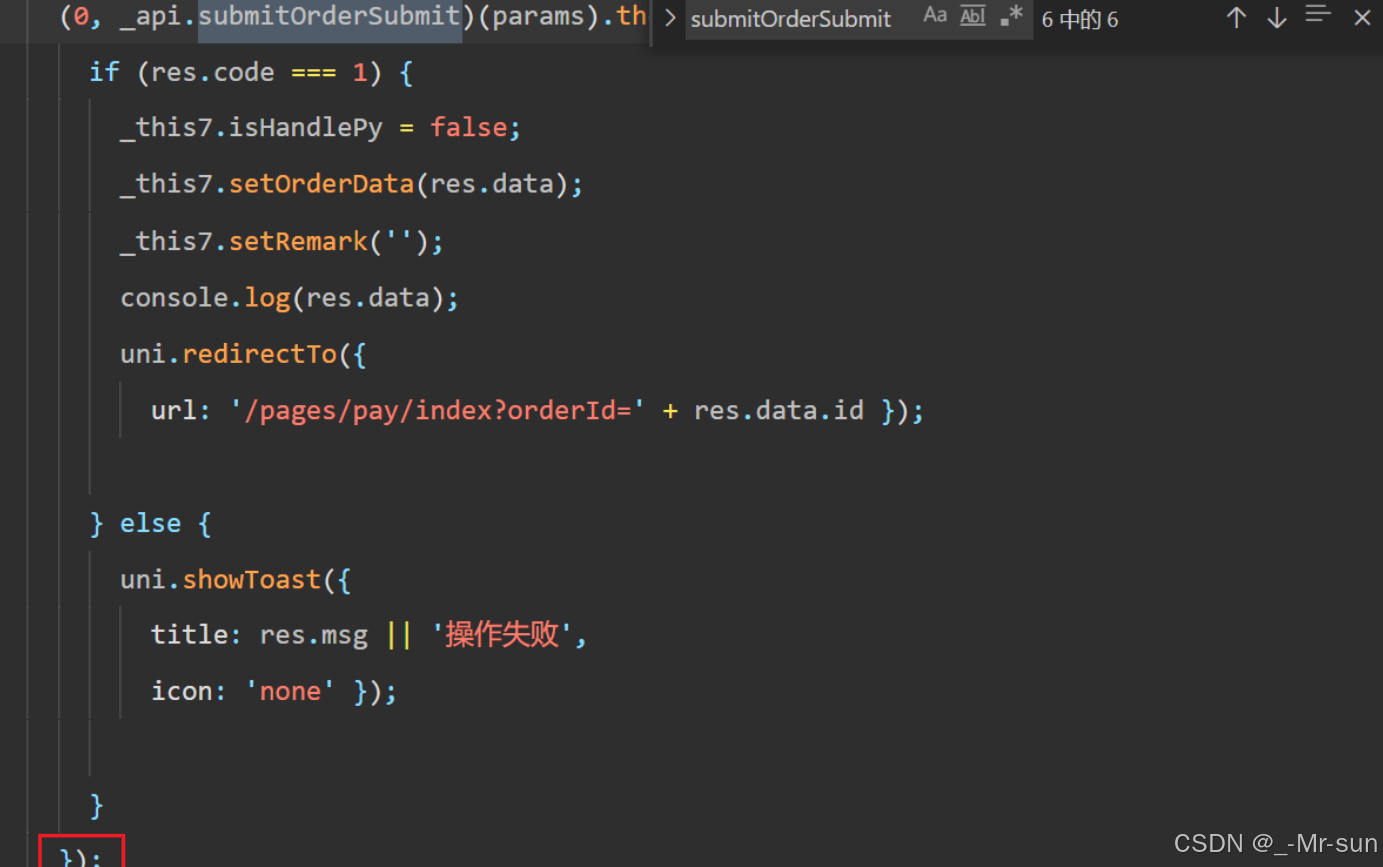Toggle Match Case in find widget
The image size is (1383, 867).
[935, 16]
